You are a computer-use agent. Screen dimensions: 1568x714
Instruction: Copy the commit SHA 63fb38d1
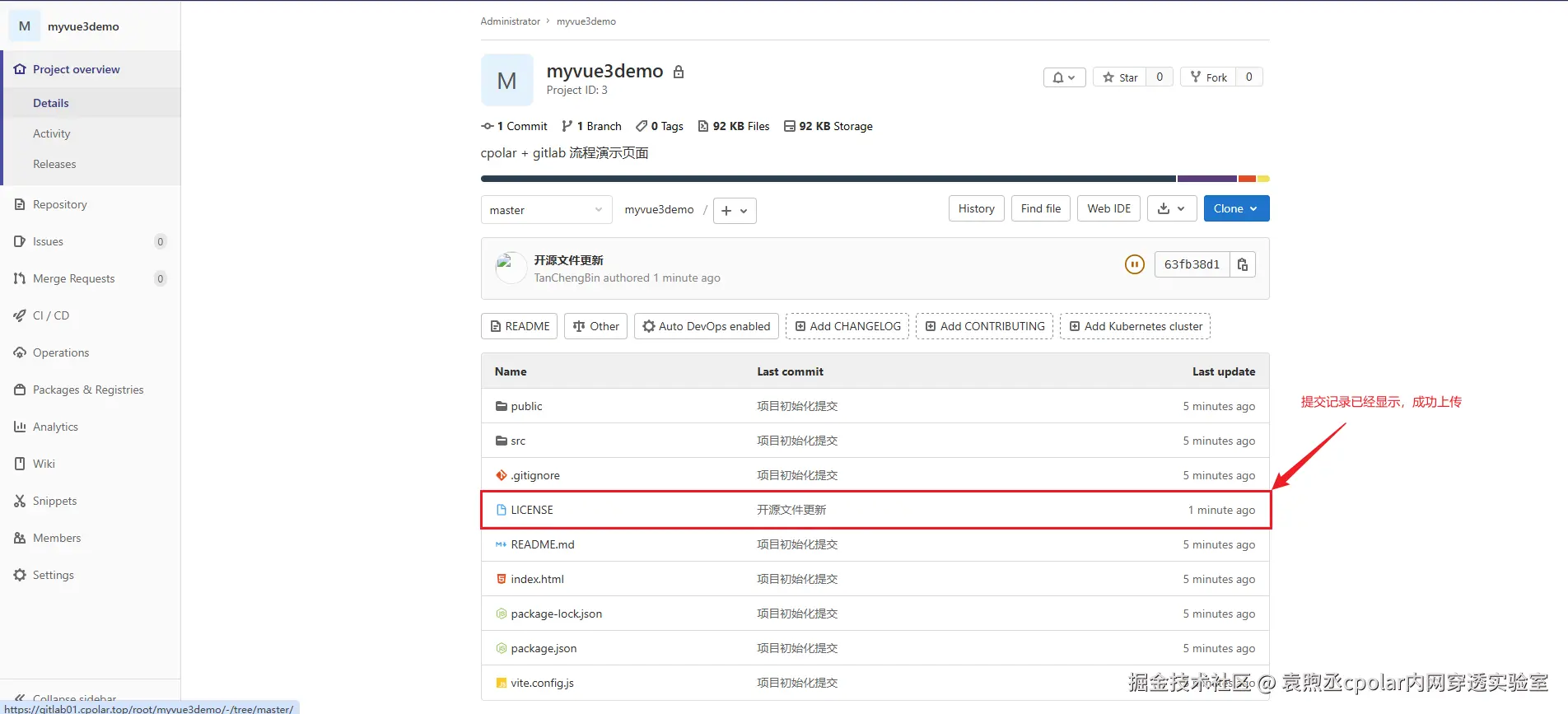[x=1243, y=264]
